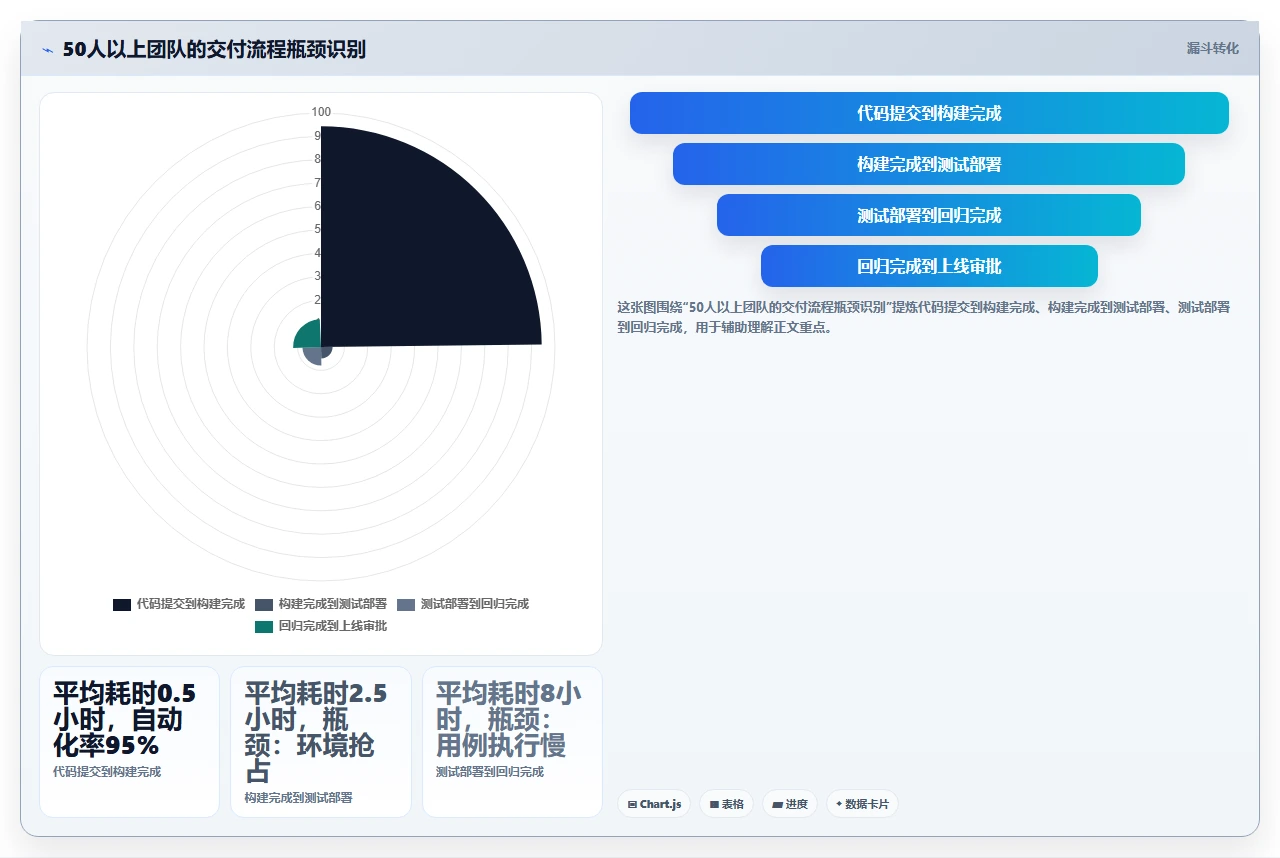Image resolution: width=1280 pixels, height=858 pixels.
Task: Click the 数据卡片 tag
Action: pyautogui.click(x=862, y=804)
